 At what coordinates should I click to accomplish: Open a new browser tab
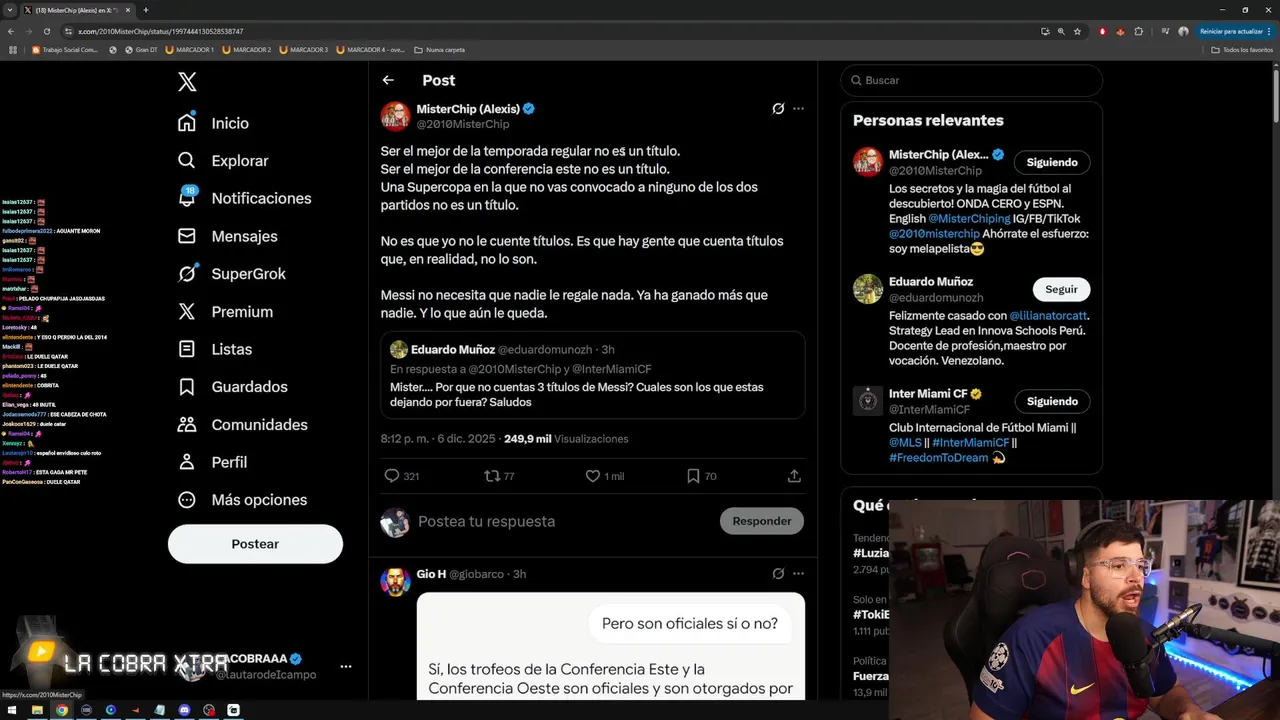pyautogui.click(x=146, y=10)
